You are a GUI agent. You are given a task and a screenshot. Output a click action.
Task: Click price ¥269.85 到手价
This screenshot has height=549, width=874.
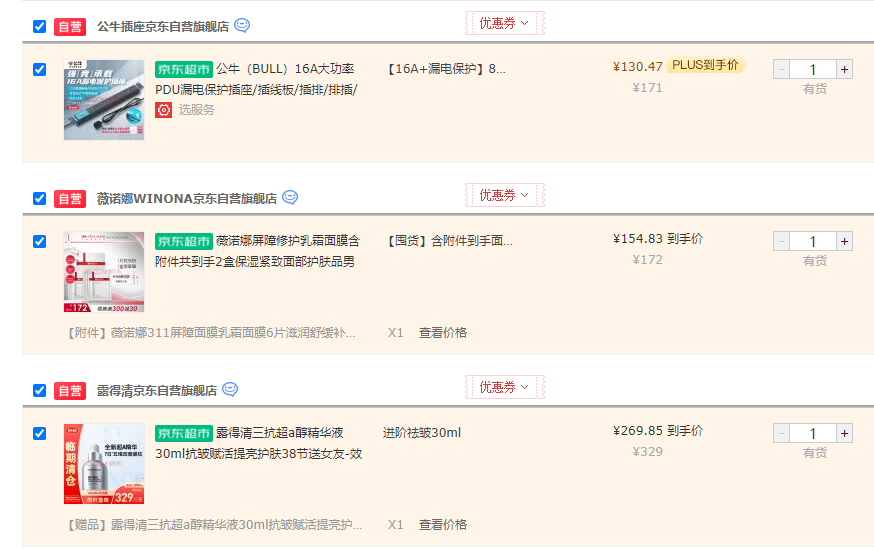658,431
